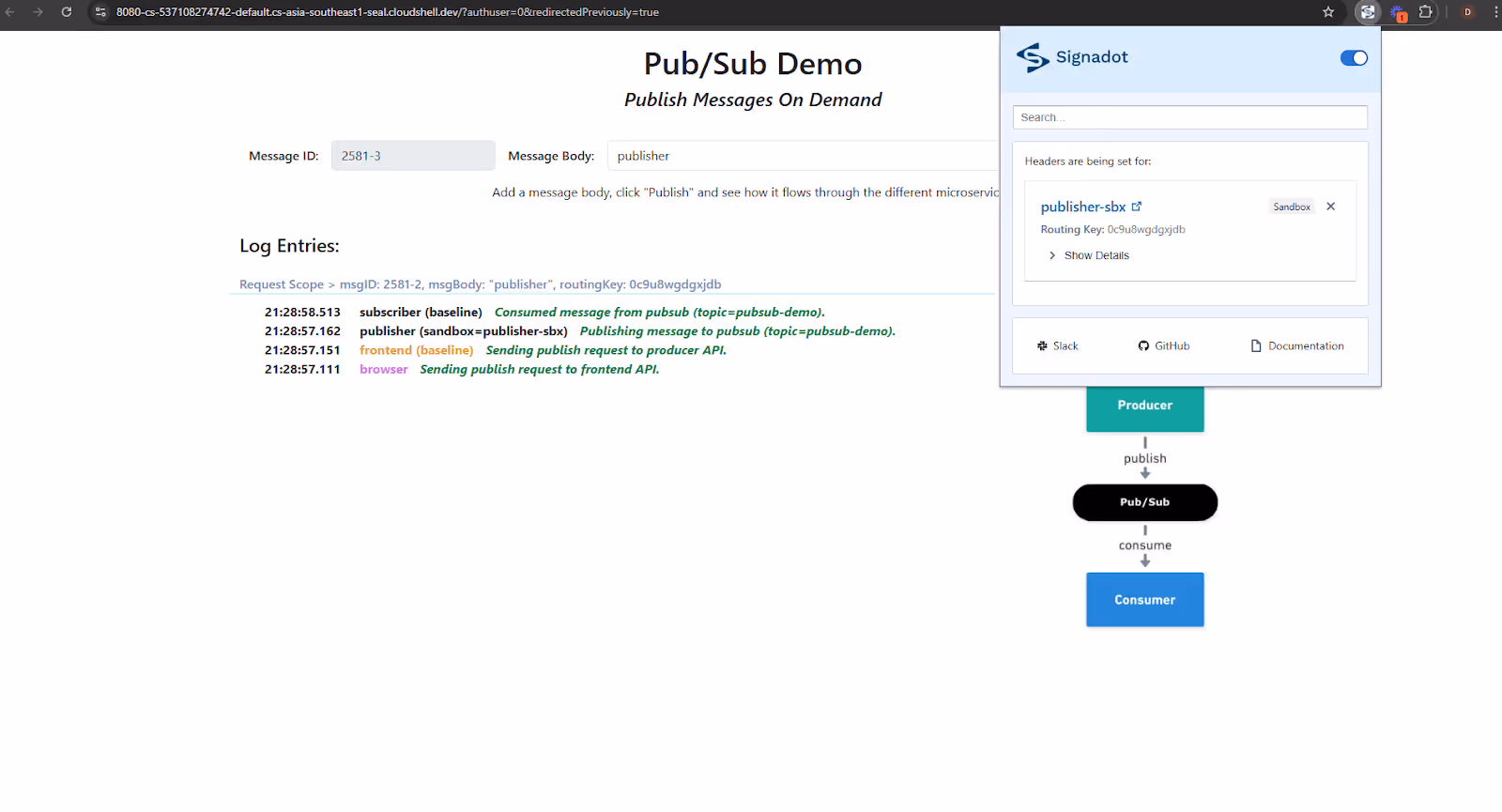Image resolution: width=1502 pixels, height=812 pixels.
Task: Expand Show Details for publisher-sbx
Action: (x=1089, y=255)
